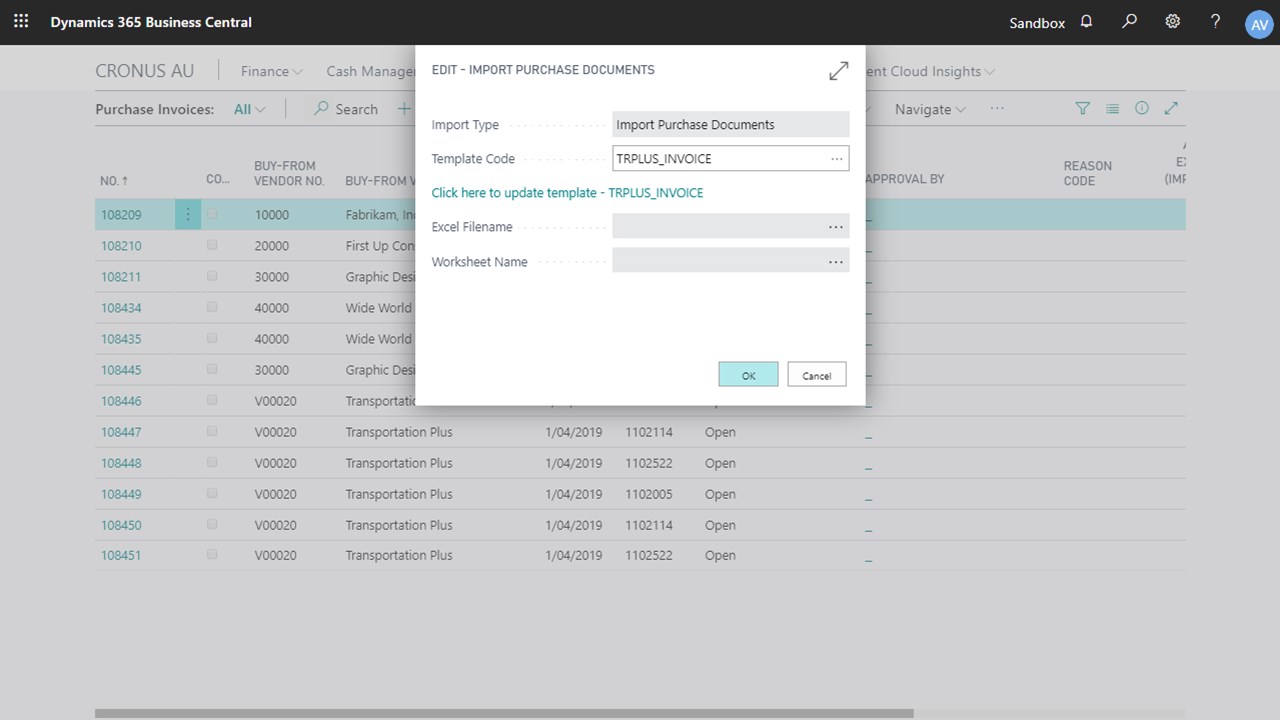Open purchase invoice 108451
1280x720 pixels.
121,555
